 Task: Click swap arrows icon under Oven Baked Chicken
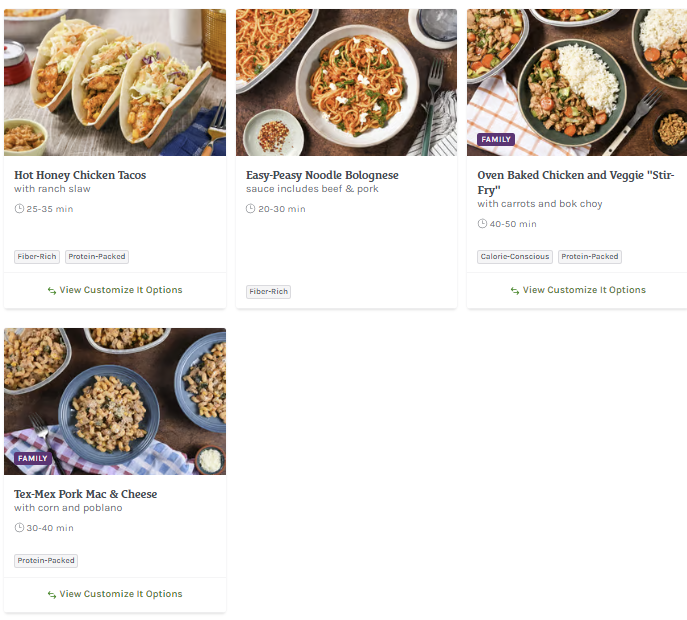coord(515,291)
